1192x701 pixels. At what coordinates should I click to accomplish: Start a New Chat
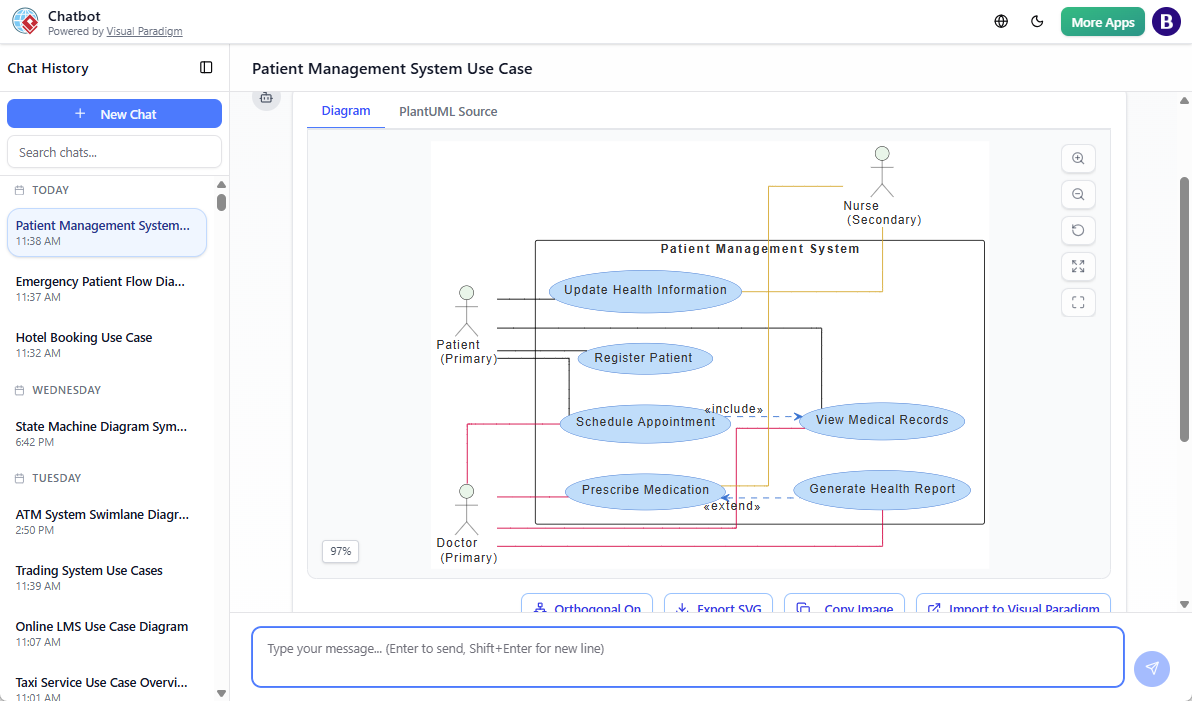click(114, 113)
